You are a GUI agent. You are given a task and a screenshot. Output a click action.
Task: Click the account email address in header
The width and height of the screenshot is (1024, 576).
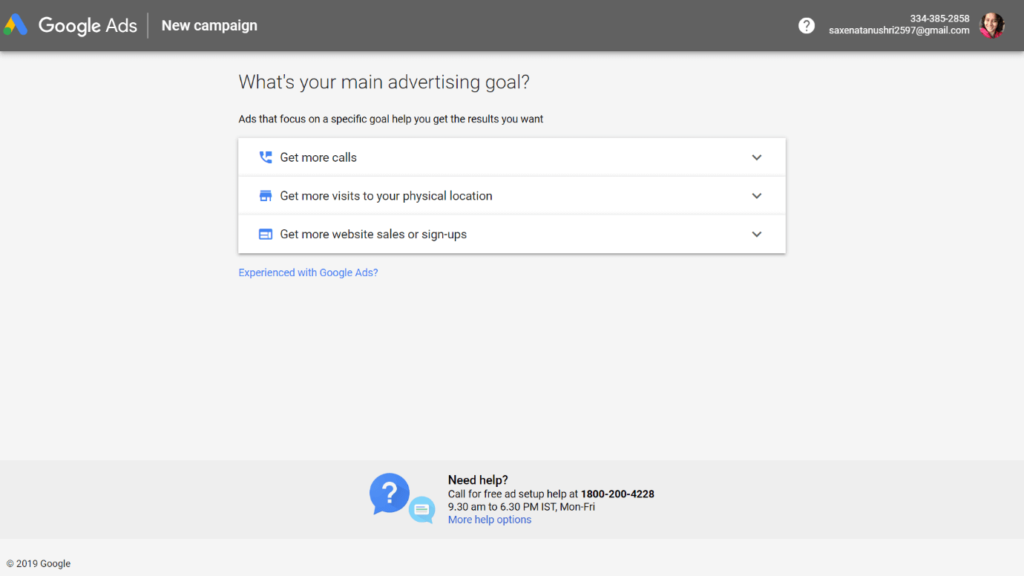[898, 31]
